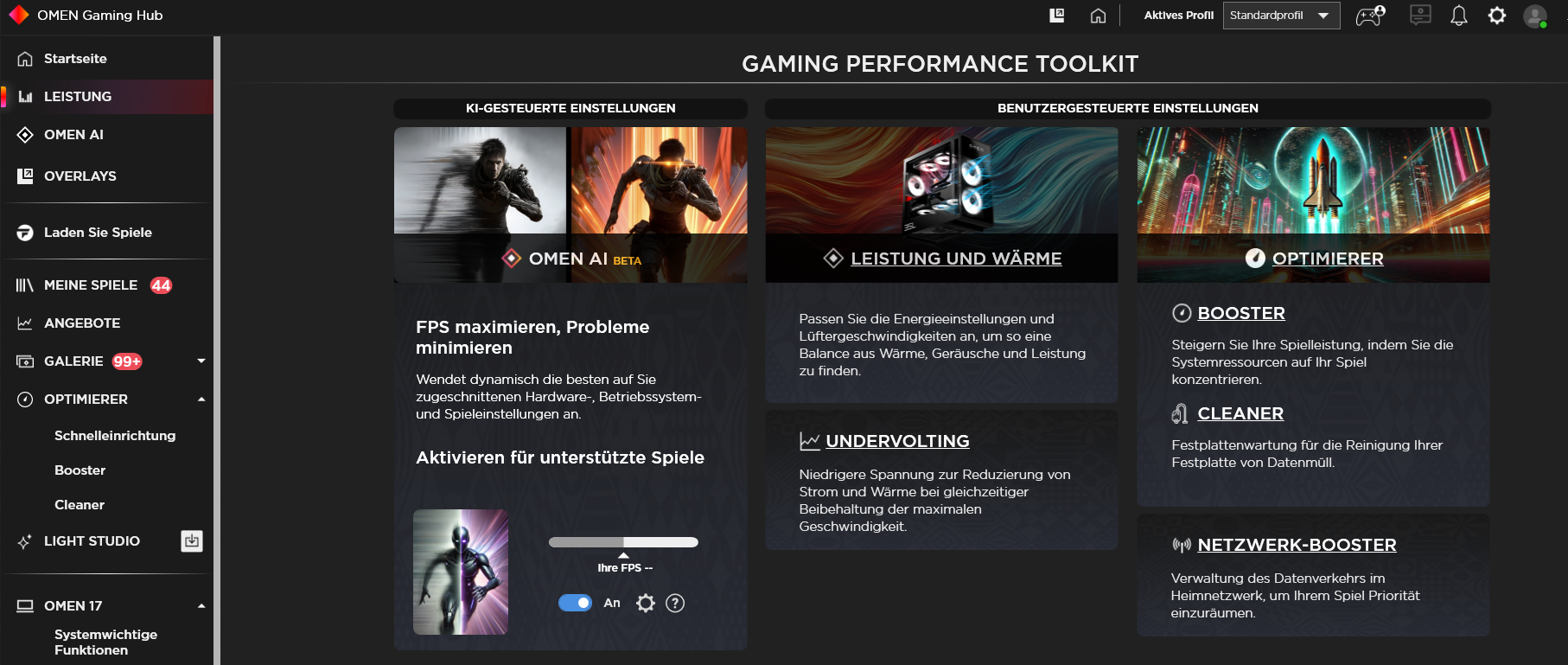Screen dimensions: 1568x665
Task: Click the diamond icon beside LEISTUNG UND WÄRME
Action: click(833, 259)
